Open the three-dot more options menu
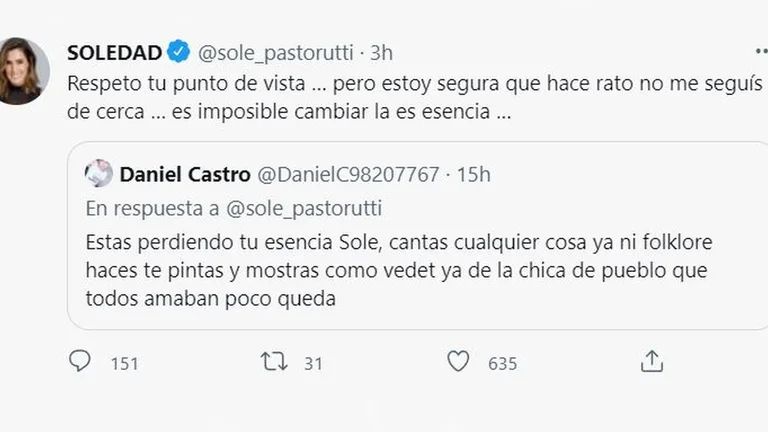 (760, 50)
